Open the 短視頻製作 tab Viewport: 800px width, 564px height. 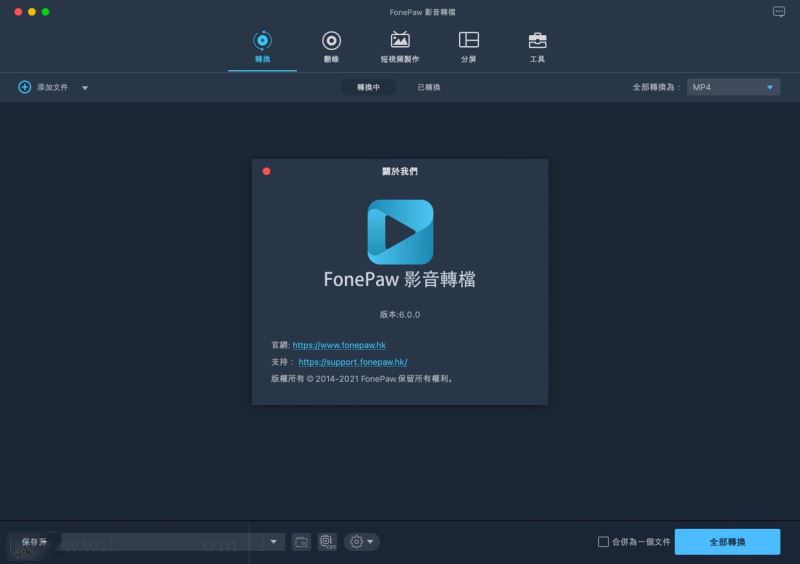[399, 47]
